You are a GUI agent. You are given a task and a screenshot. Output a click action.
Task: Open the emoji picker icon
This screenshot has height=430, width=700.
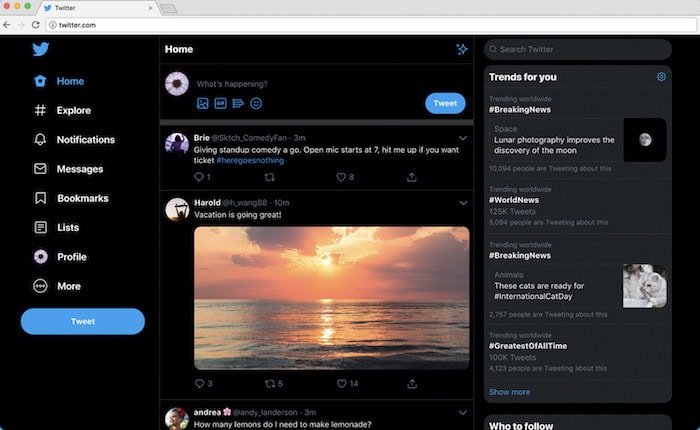(256, 104)
